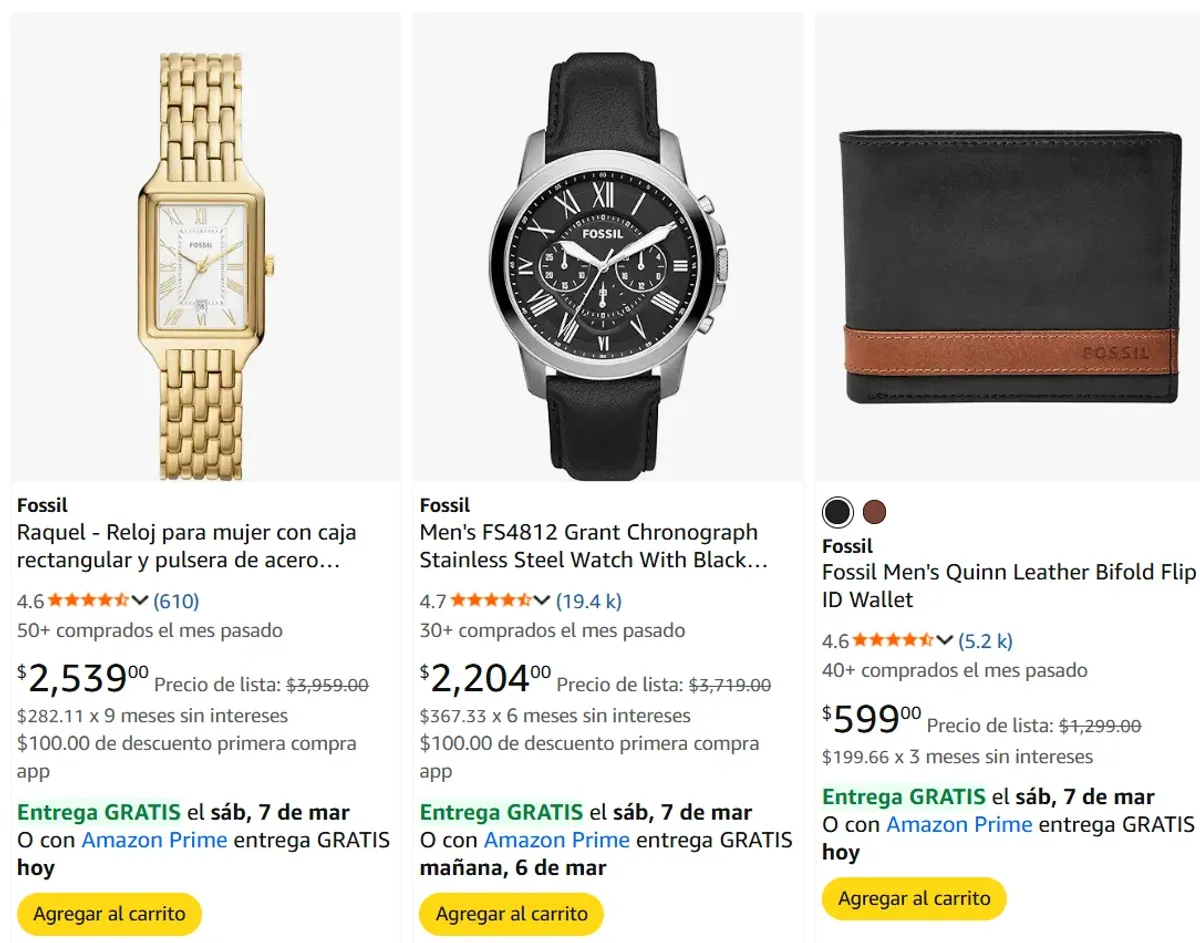Open the (610) reviews link for the Raquel watch
1200x943 pixels.
click(175, 601)
